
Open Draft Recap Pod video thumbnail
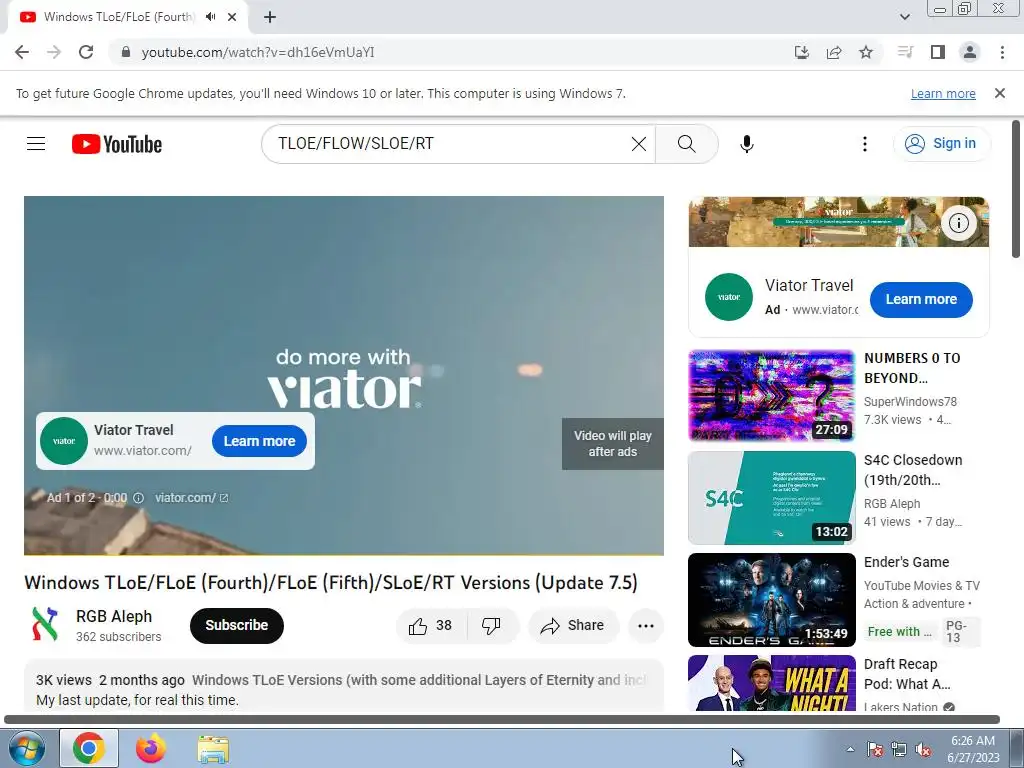tap(771, 683)
